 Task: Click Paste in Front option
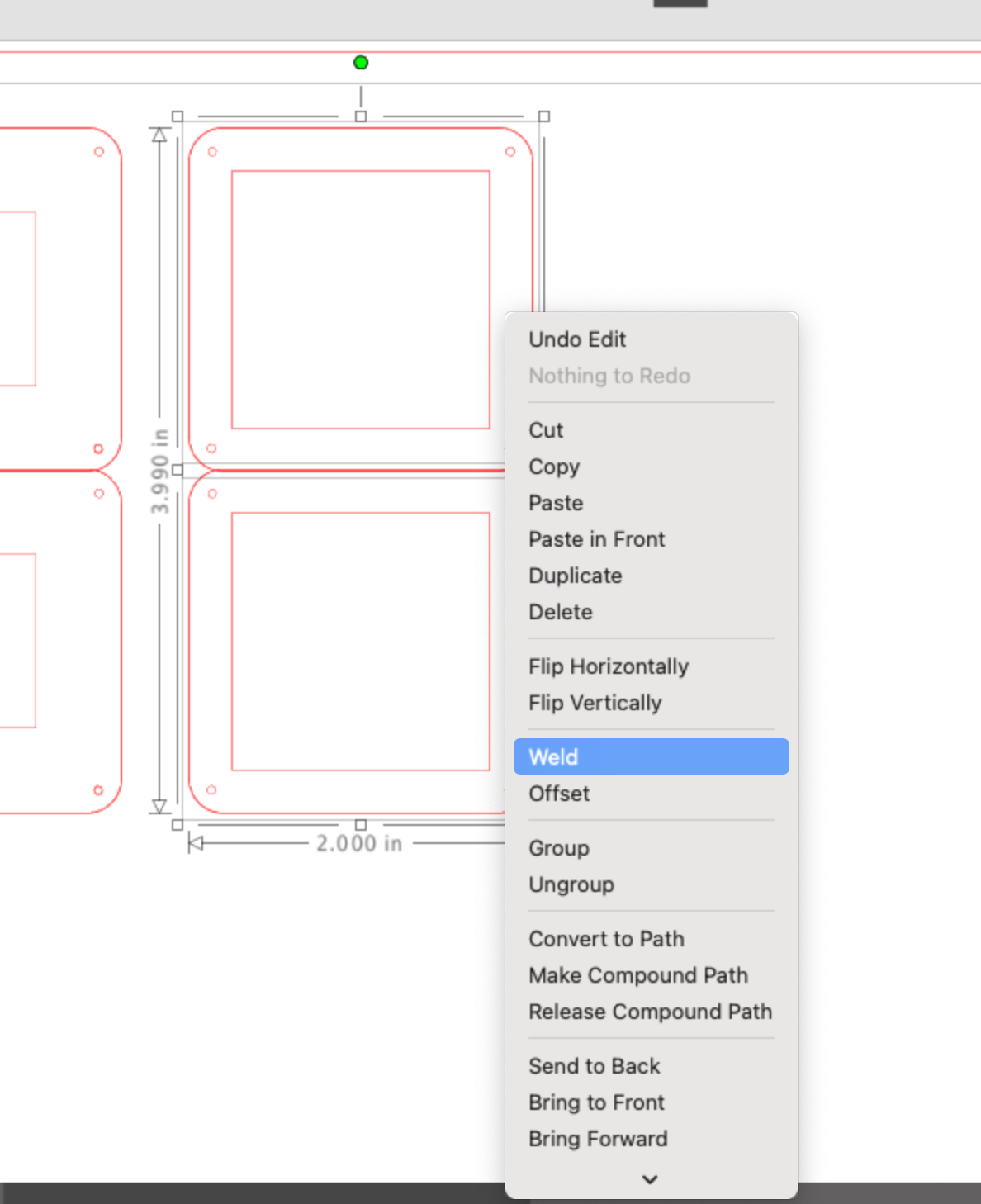tap(596, 539)
